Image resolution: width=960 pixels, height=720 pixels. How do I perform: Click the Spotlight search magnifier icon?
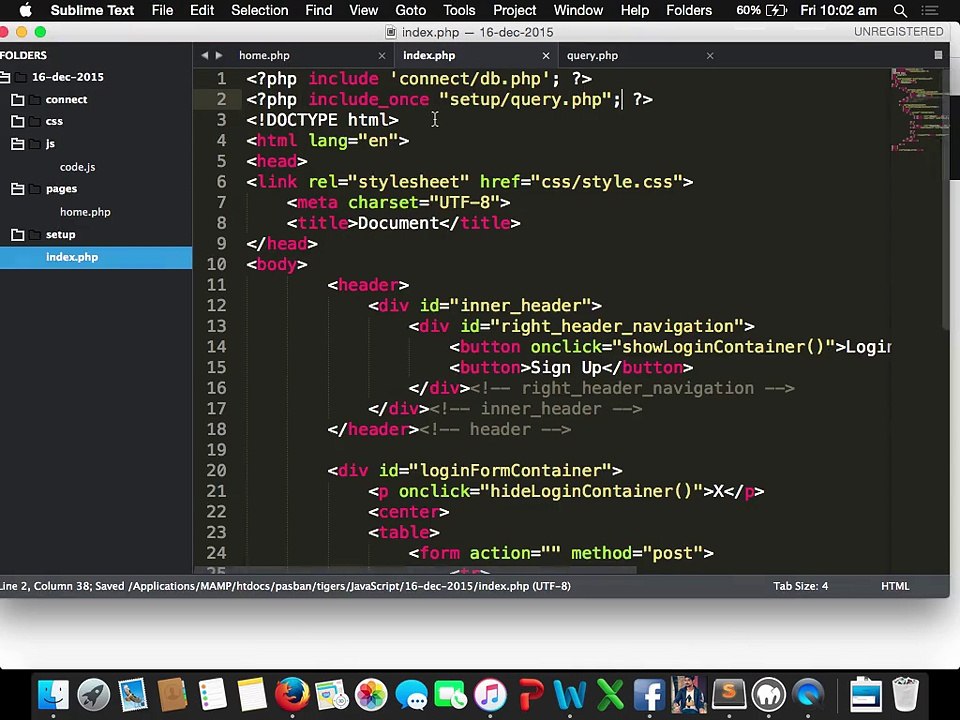point(900,11)
